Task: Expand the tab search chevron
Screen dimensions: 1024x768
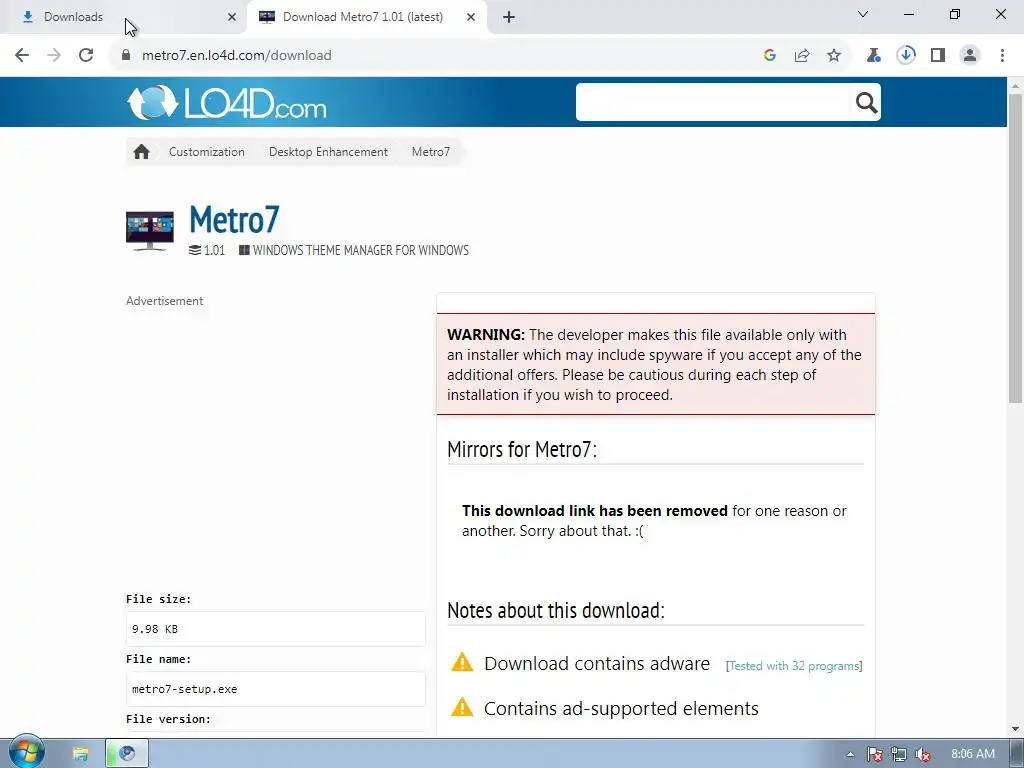Action: point(863,14)
